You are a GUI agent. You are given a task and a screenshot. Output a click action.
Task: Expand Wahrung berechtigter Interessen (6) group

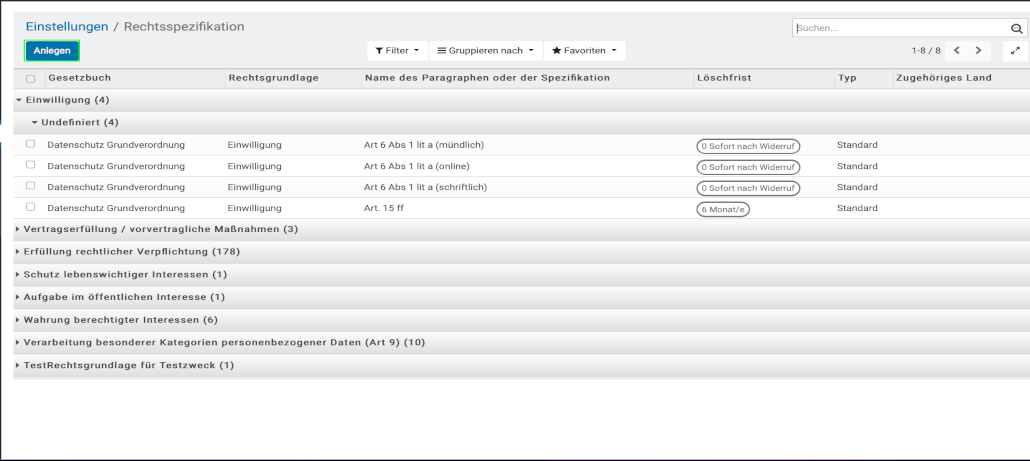click(120, 320)
